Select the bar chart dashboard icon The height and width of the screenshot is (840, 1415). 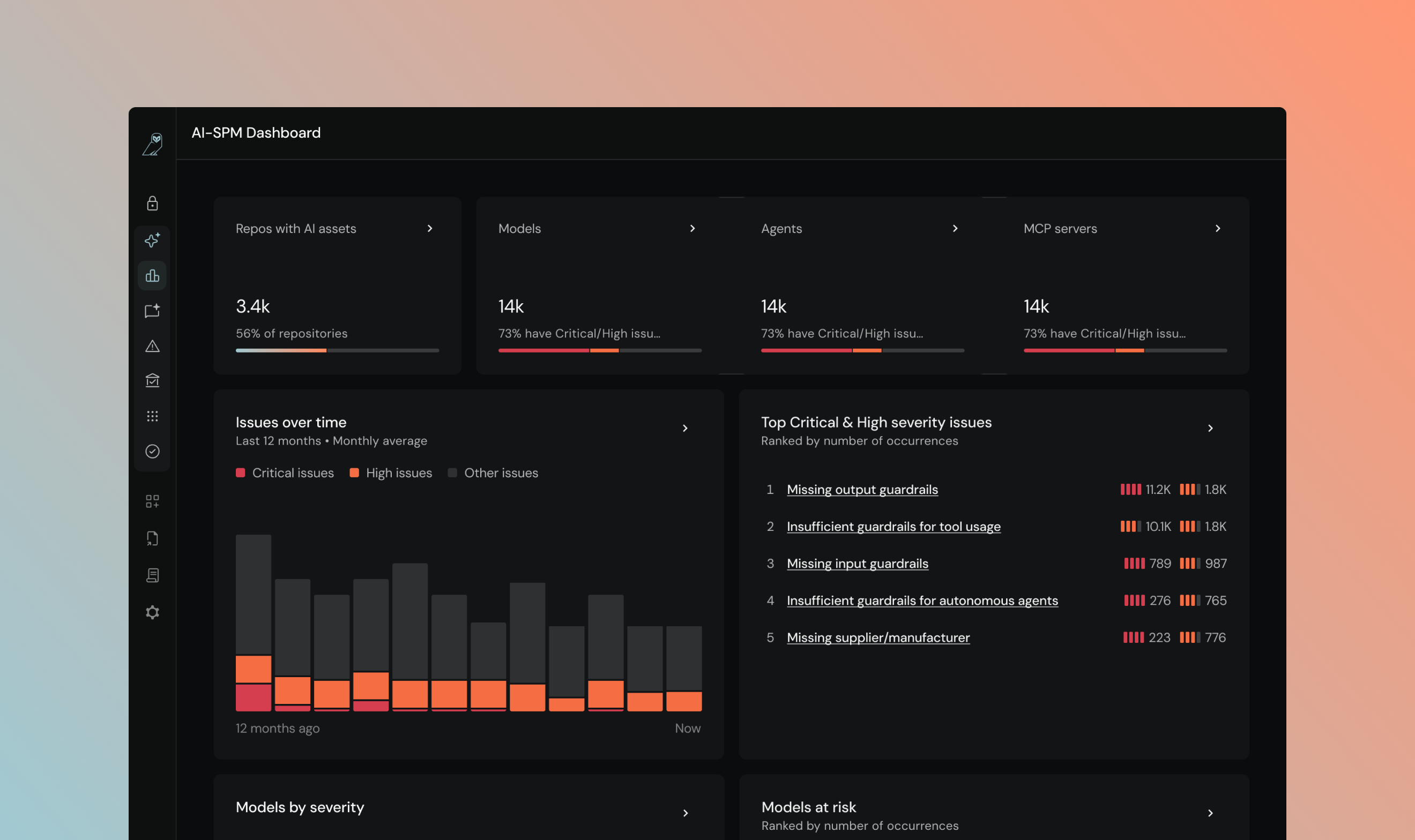pyautogui.click(x=152, y=276)
